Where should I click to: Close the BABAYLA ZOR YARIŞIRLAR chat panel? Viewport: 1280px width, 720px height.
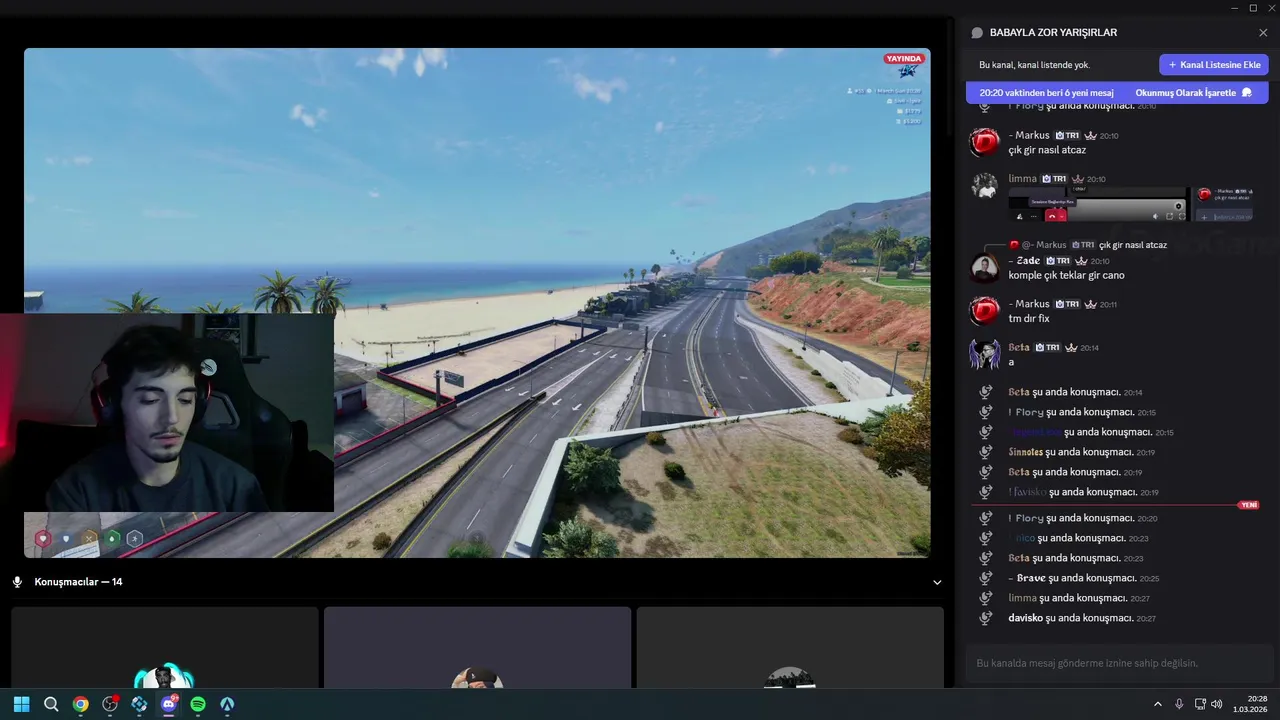click(1263, 33)
